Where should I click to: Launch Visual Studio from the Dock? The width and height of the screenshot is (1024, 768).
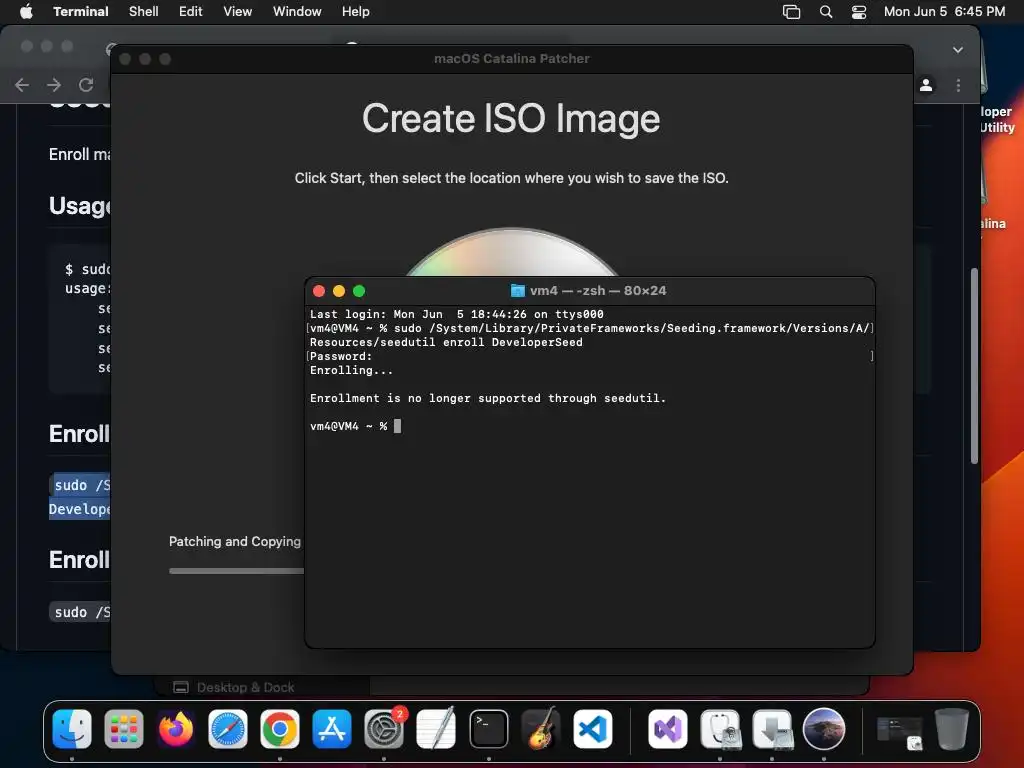coord(667,729)
